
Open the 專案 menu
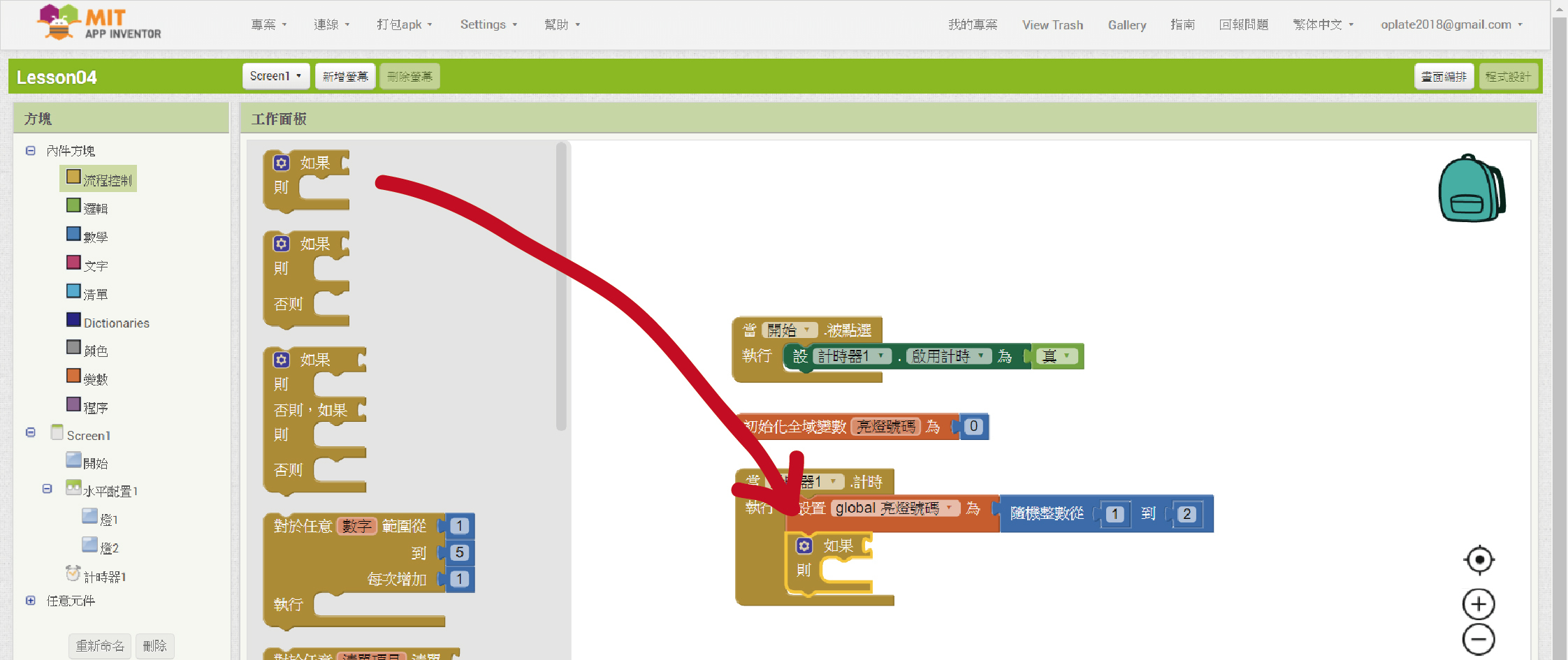pos(269,24)
